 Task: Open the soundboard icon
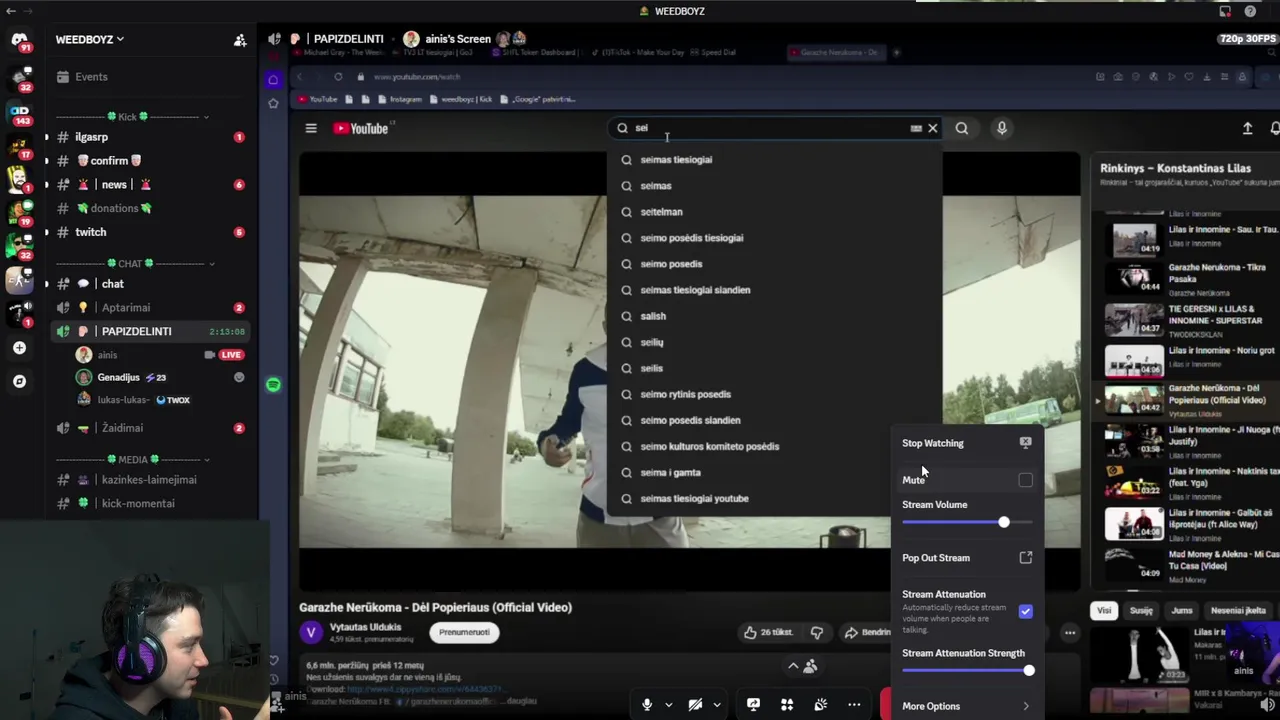pyautogui.click(x=821, y=705)
